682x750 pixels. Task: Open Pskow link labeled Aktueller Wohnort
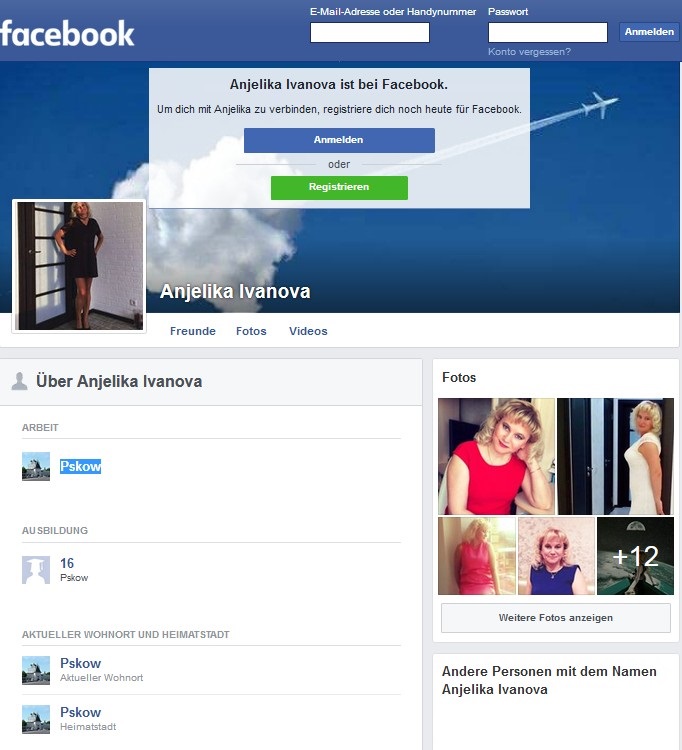click(80, 663)
